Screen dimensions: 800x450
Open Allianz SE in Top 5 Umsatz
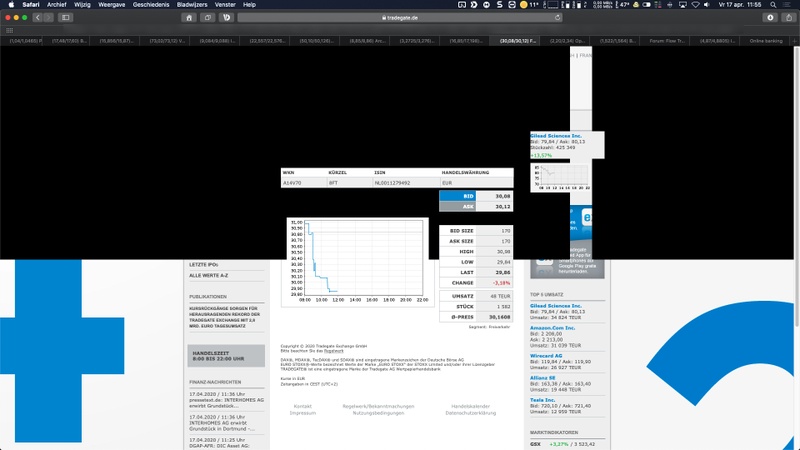(x=542, y=378)
